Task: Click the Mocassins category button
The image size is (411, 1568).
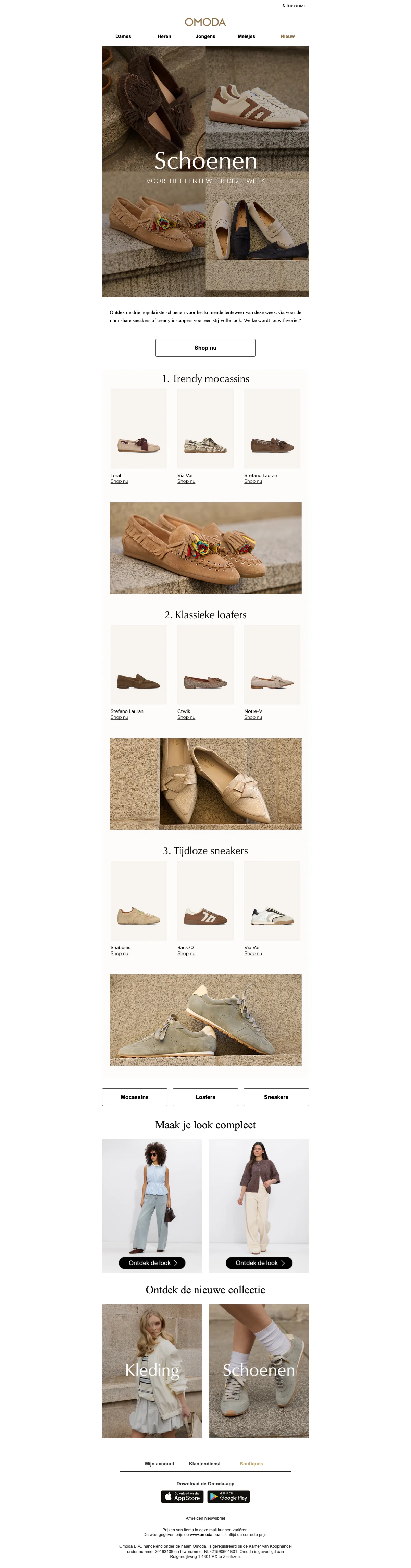Action: click(x=134, y=1097)
